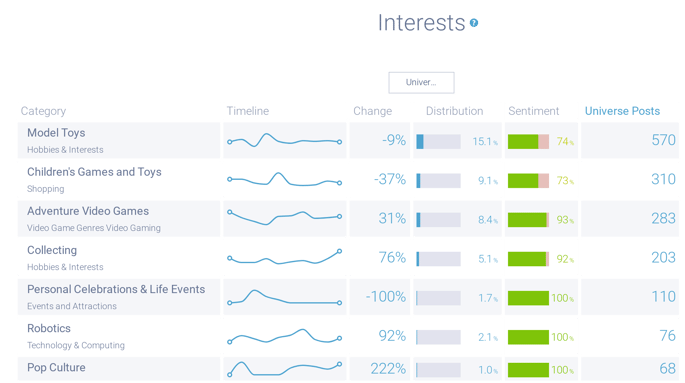The image size is (685, 383).
Task: Click the 570 posts count for Model Toys
Action: click(663, 140)
